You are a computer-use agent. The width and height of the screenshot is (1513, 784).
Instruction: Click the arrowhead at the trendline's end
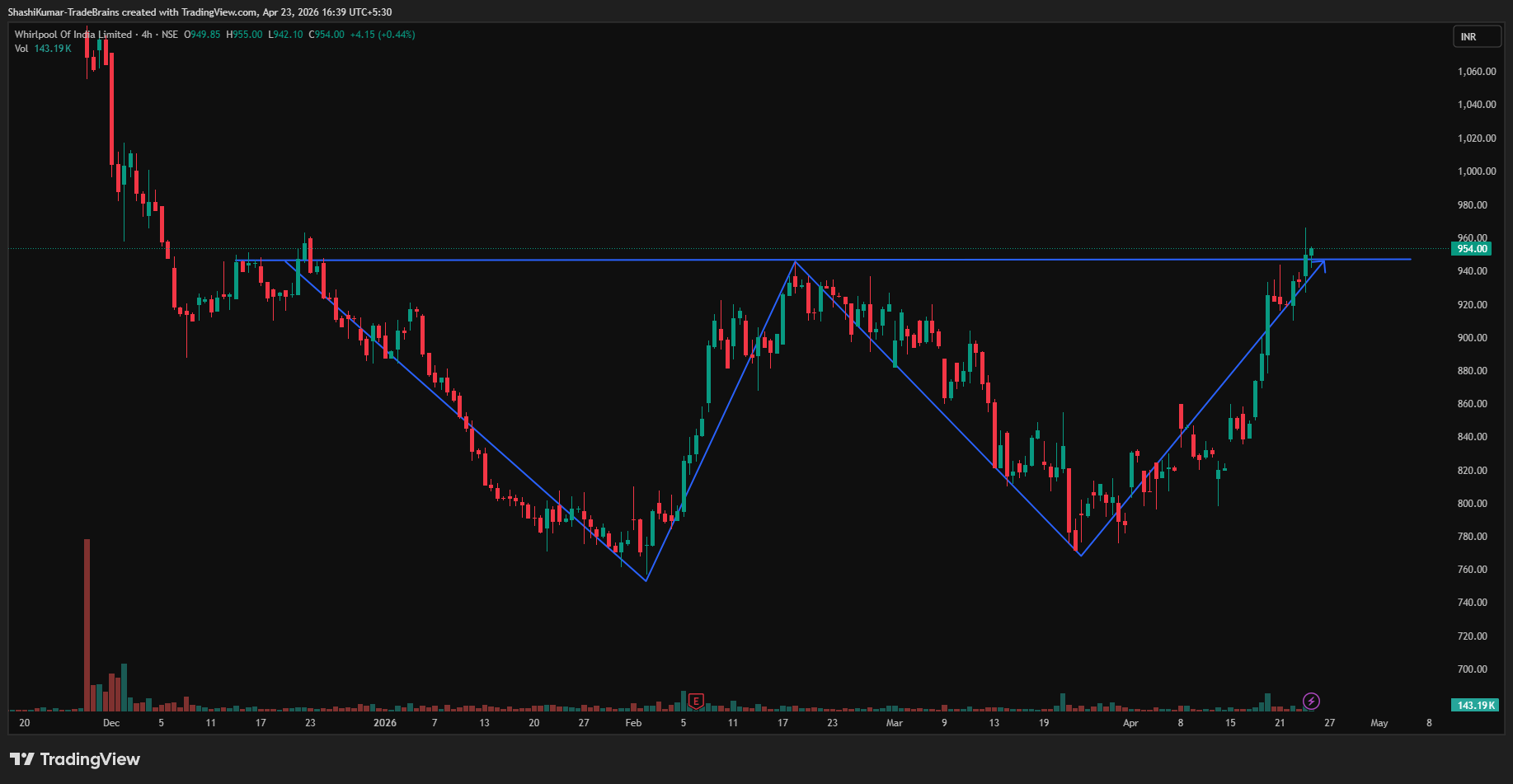tap(1323, 263)
